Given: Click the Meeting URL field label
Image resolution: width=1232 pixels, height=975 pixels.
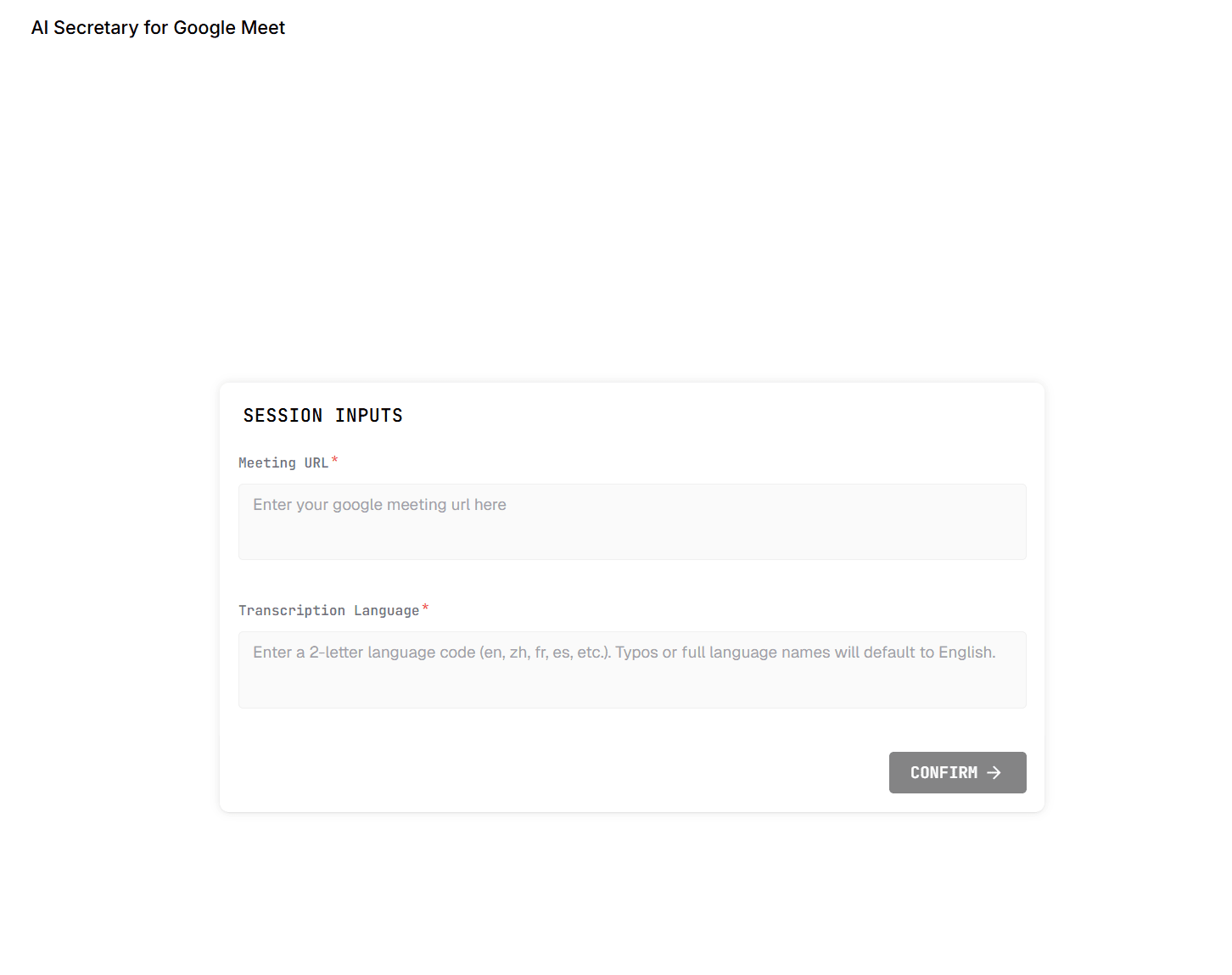Looking at the screenshot, I should click(283, 462).
